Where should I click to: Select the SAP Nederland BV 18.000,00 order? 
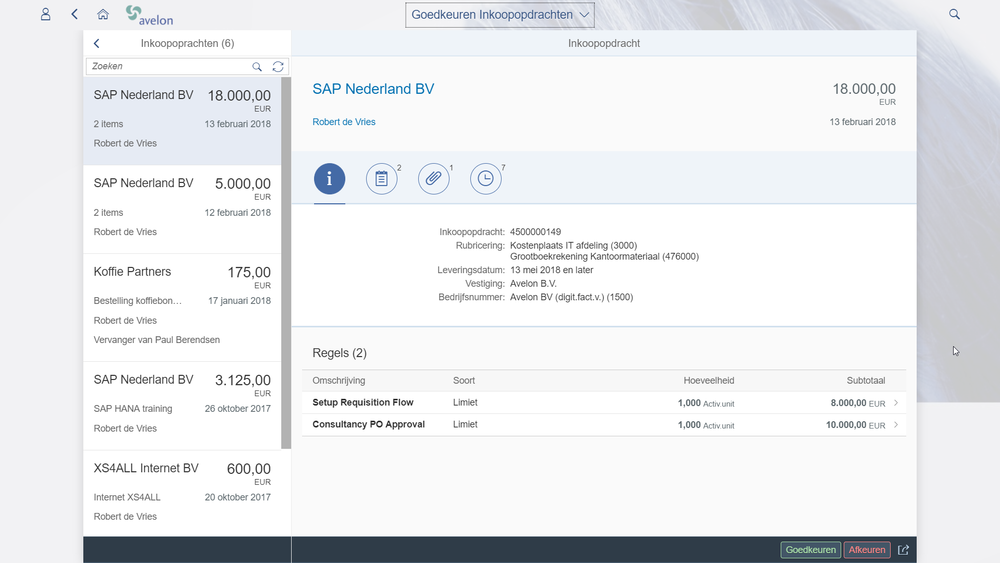click(182, 121)
